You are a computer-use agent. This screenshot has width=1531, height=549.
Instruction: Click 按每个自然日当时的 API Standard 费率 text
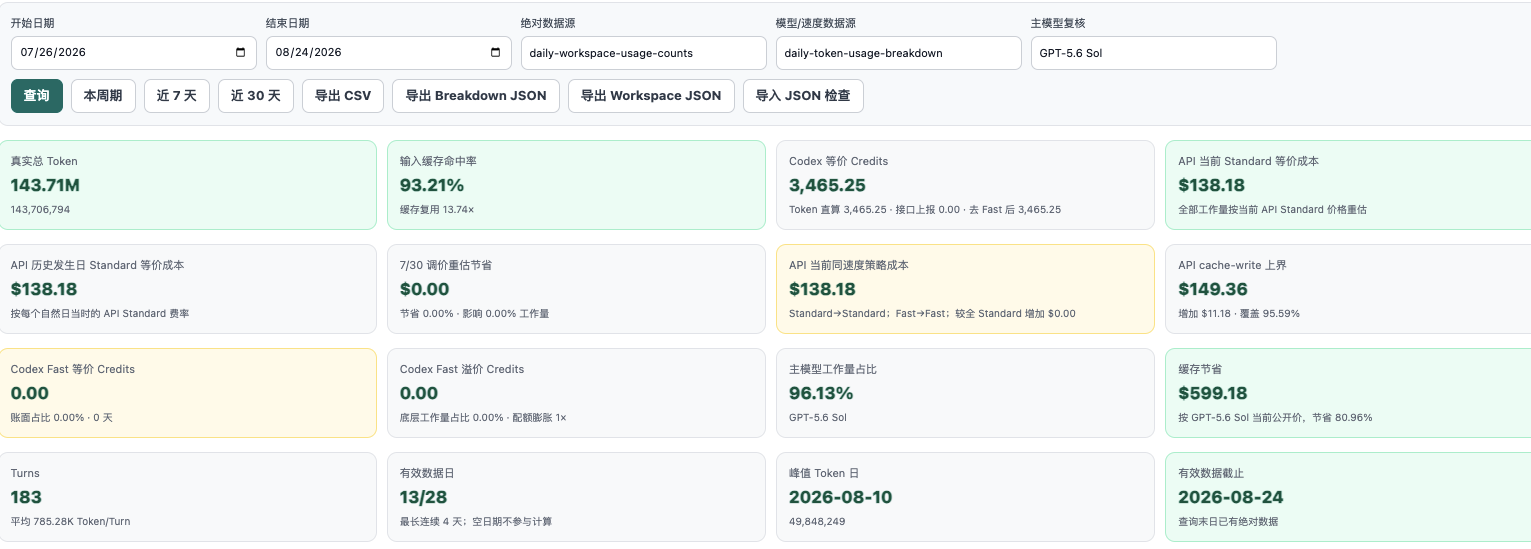[x=100, y=314]
